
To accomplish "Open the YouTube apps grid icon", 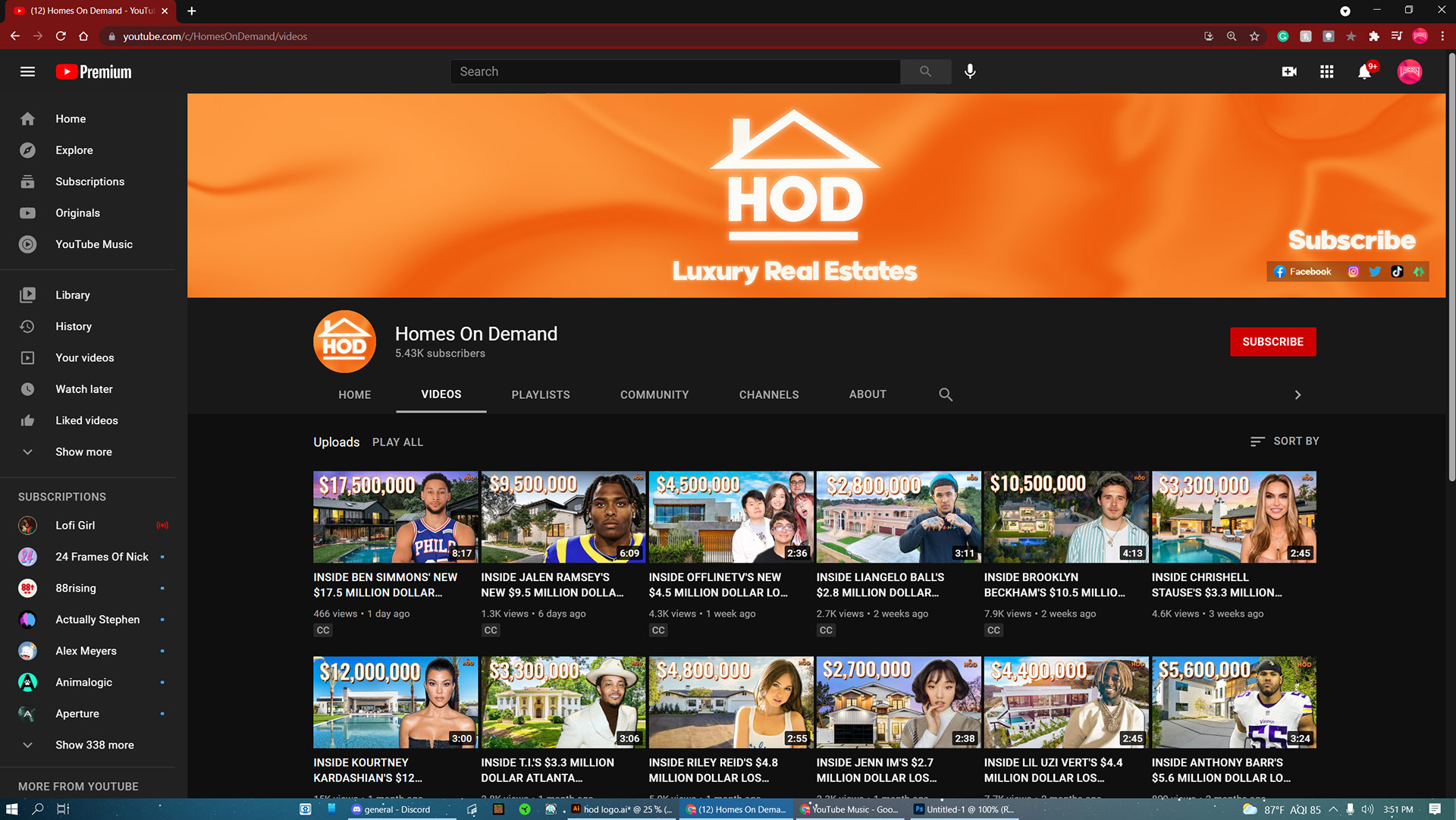I will 1326,71.
